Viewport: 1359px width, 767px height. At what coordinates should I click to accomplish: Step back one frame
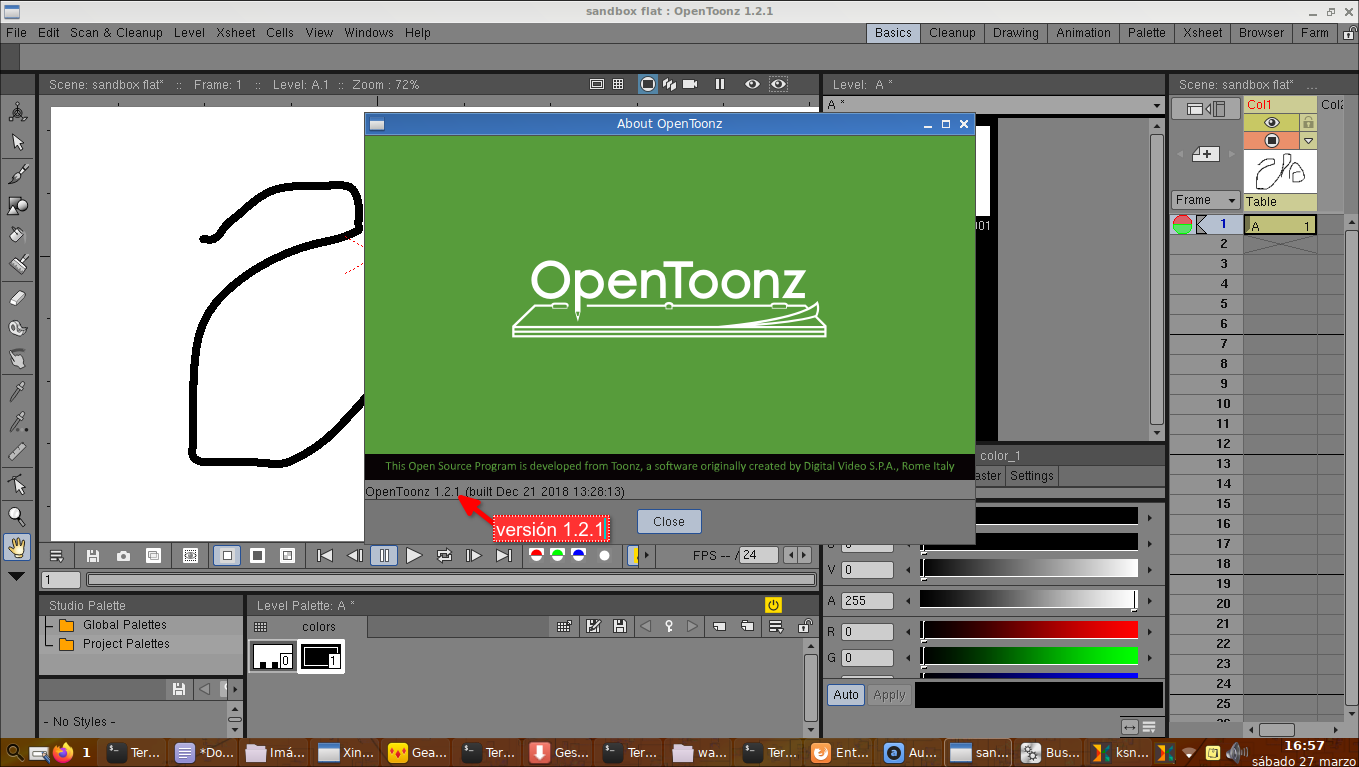tap(354, 555)
